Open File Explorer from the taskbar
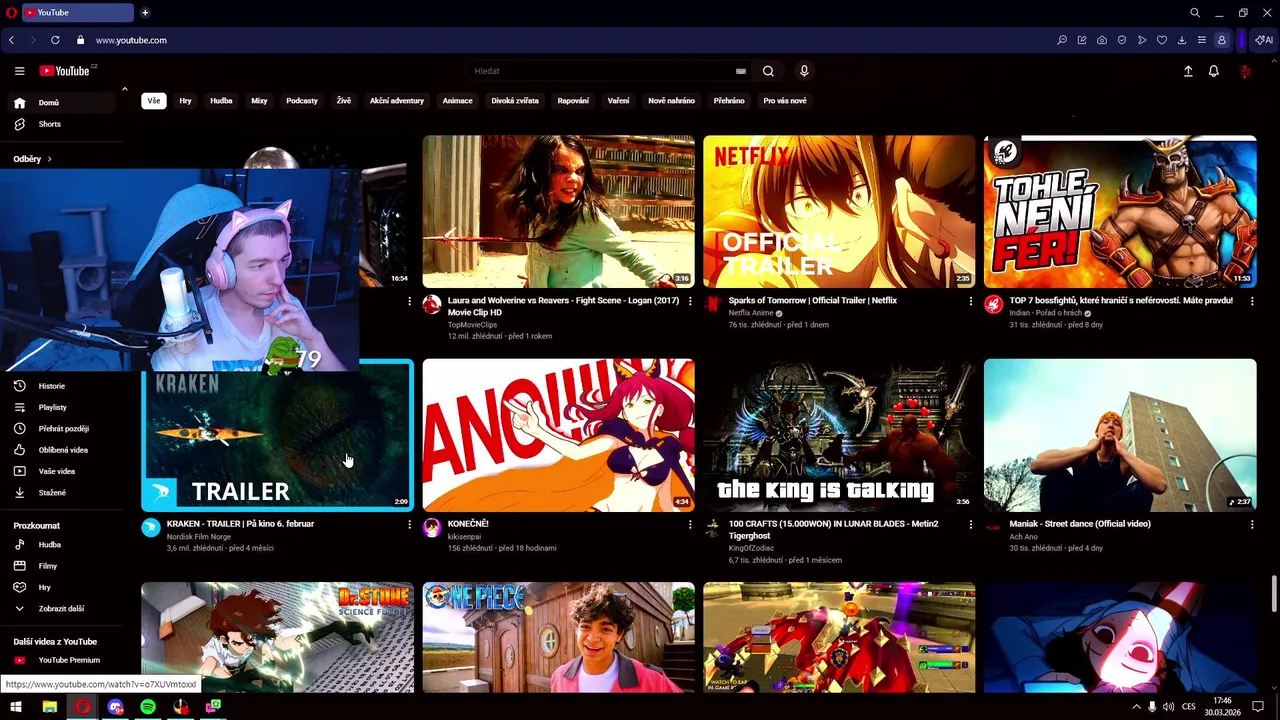 [49, 707]
